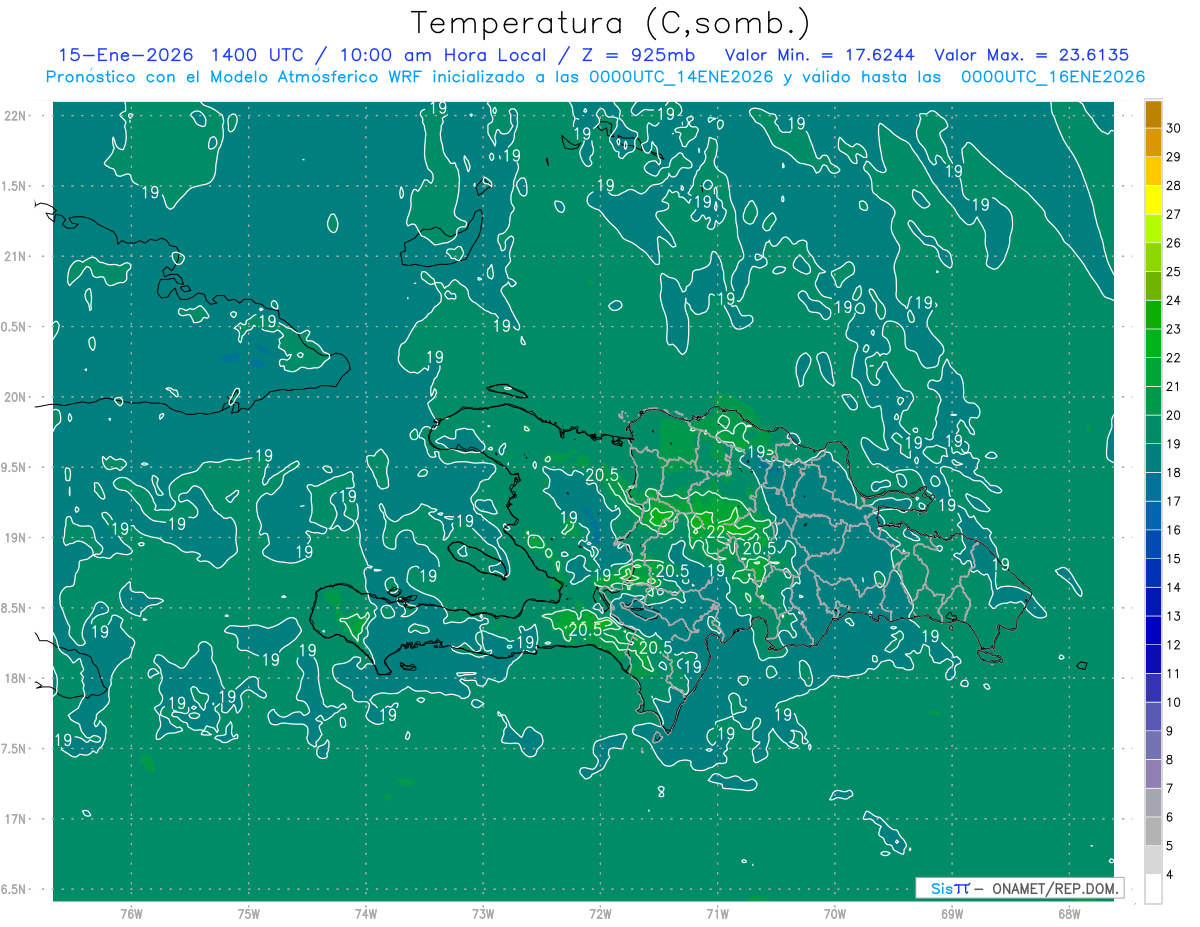Select the Valor Max. = 23.6135 text
Image resolution: width=1200 pixels, height=927 pixels.
point(1031,55)
